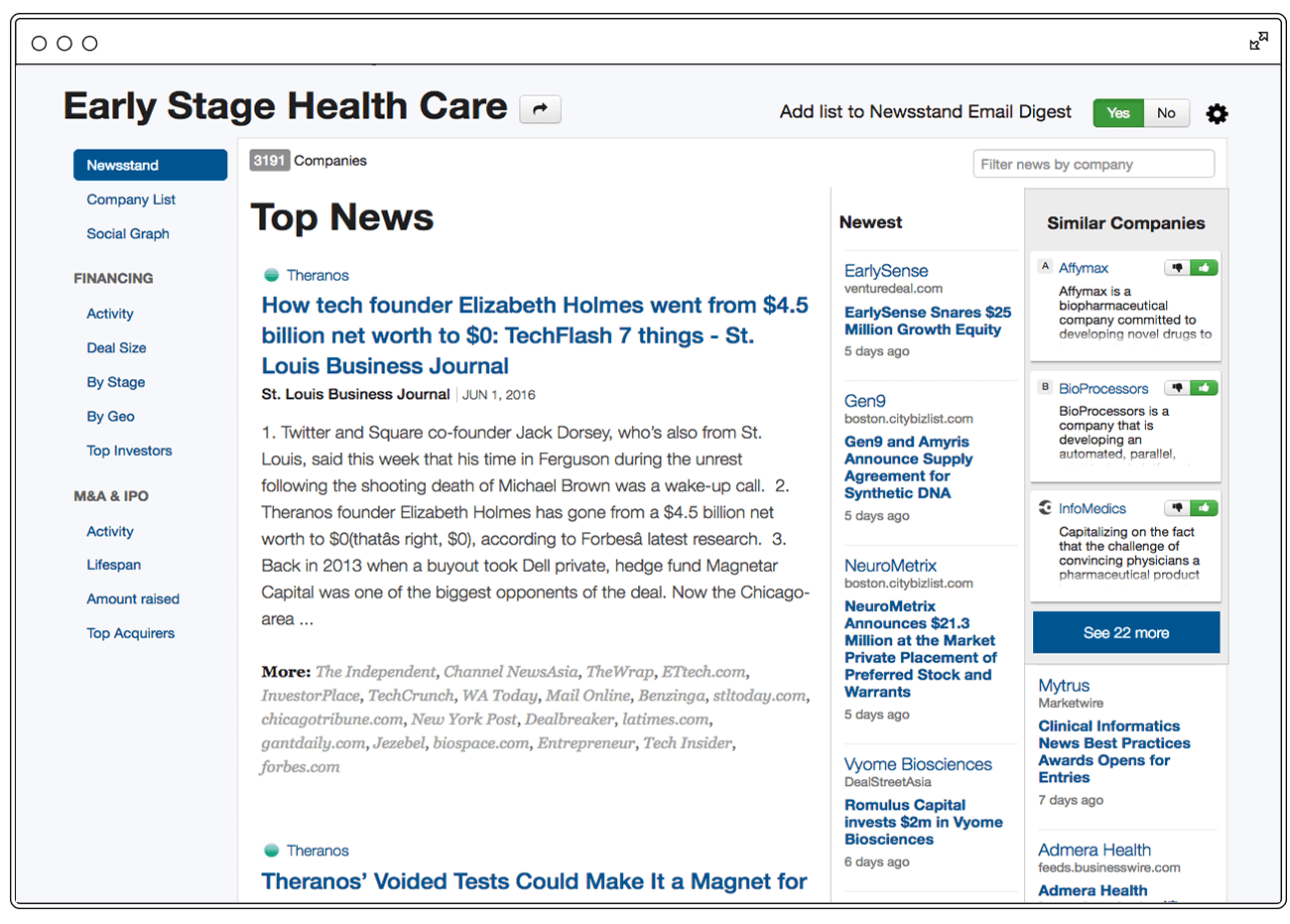Open By Geo in Financing

click(110, 416)
